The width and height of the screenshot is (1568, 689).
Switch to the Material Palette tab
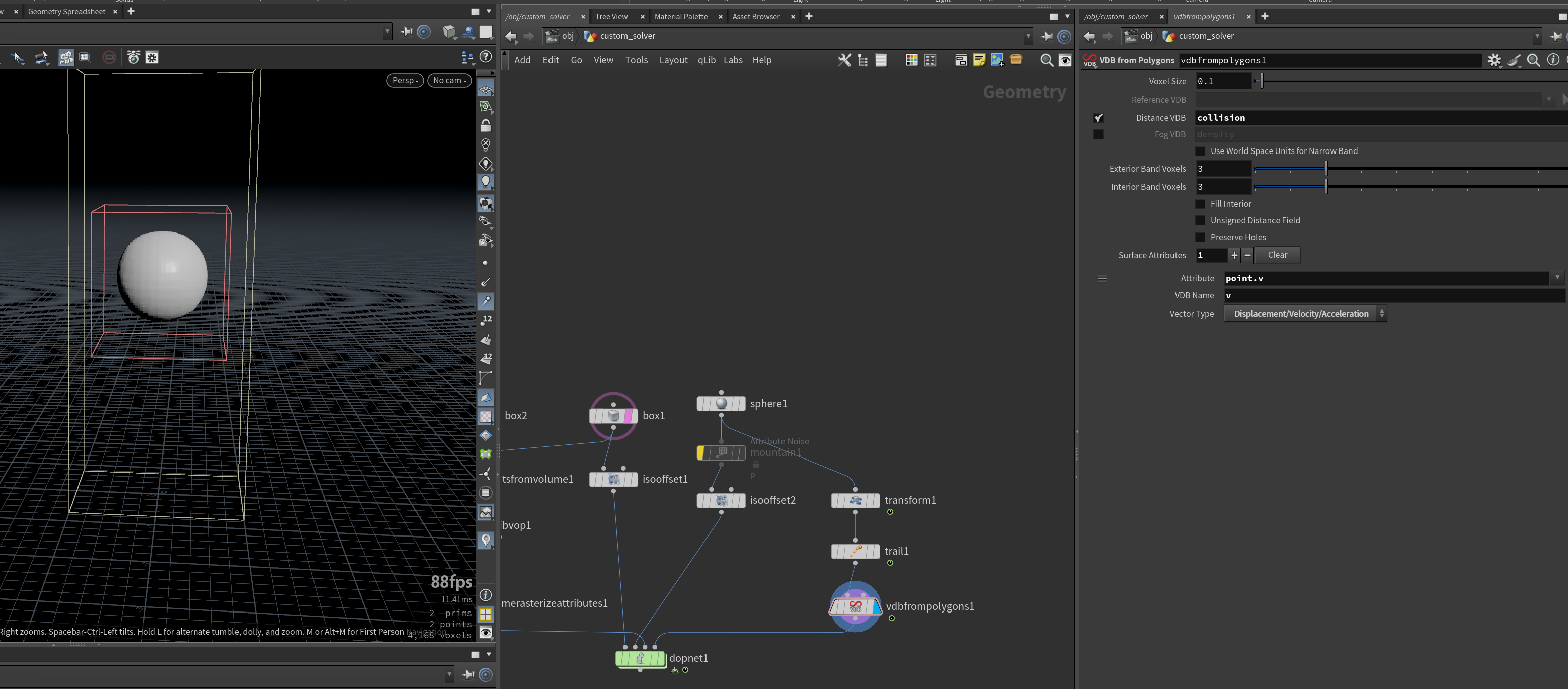(x=680, y=17)
